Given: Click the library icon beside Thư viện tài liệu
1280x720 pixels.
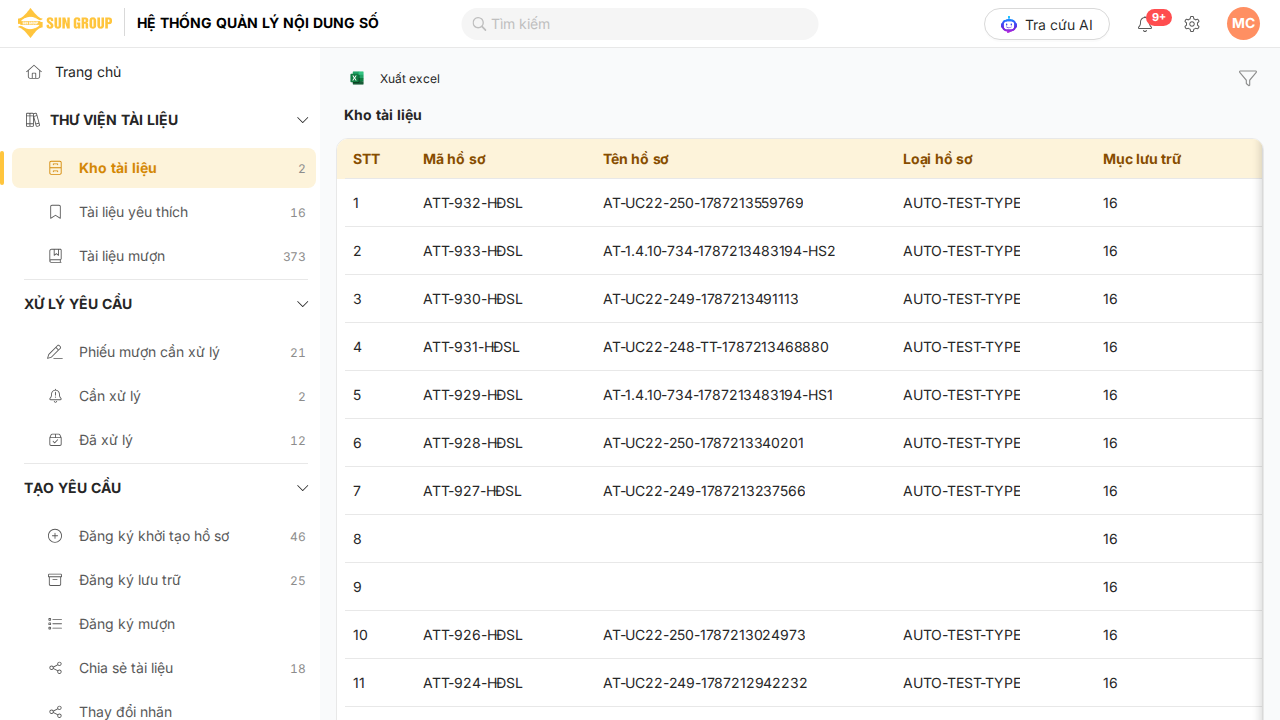Looking at the screenshot, I should tap(33, 120).
